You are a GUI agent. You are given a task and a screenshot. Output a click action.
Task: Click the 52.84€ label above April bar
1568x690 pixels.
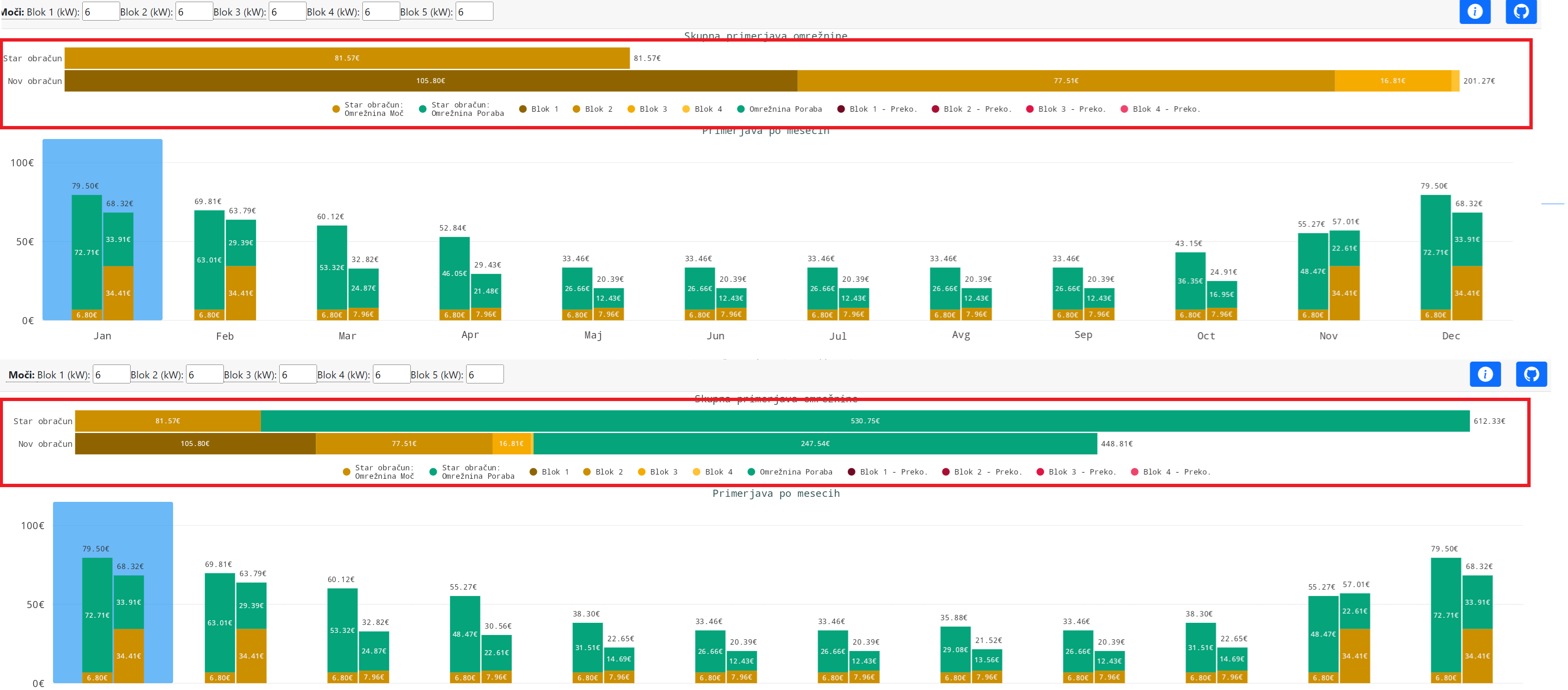[453, 228]
